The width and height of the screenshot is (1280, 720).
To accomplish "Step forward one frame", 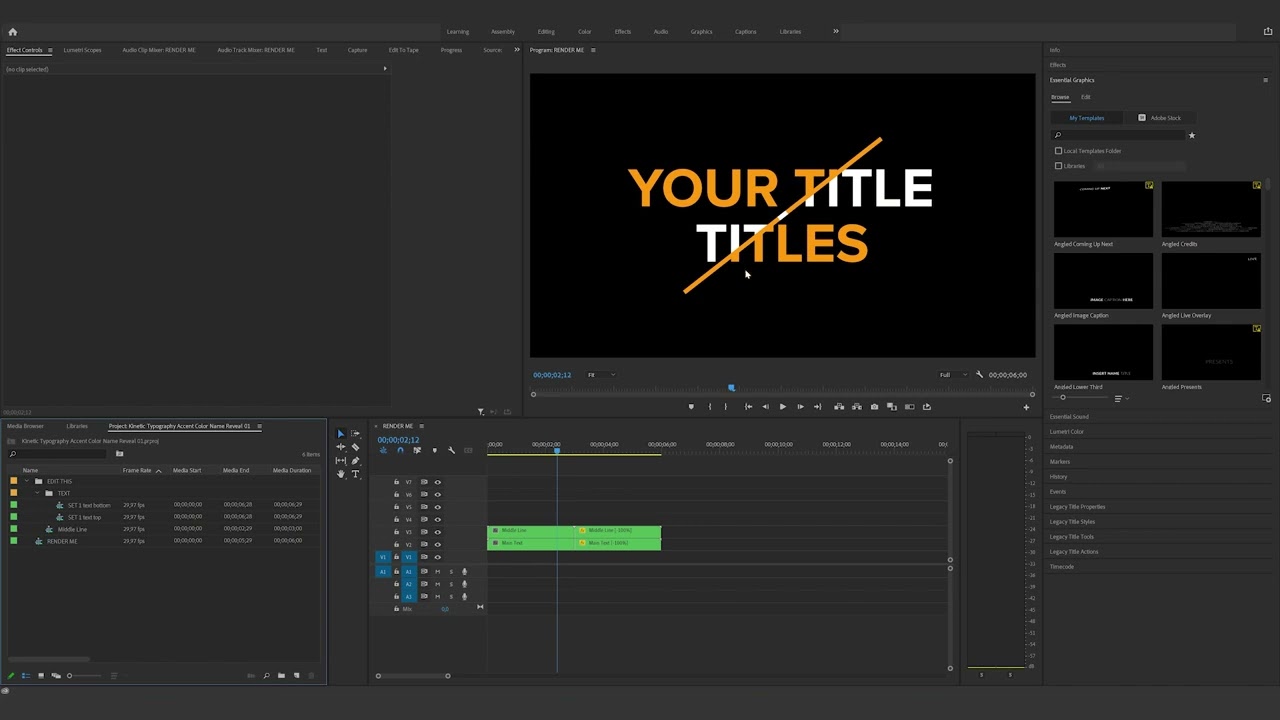I will tap(800, 407).
